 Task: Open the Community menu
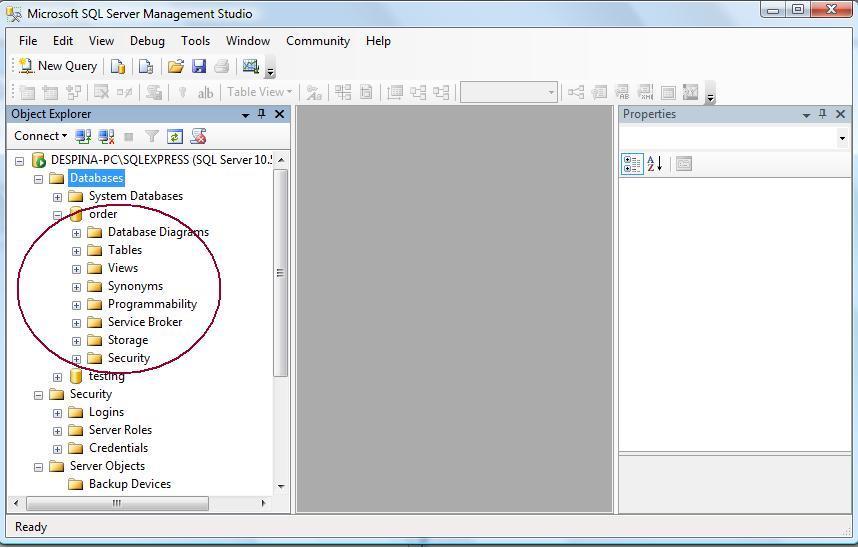tap(318, 41)
